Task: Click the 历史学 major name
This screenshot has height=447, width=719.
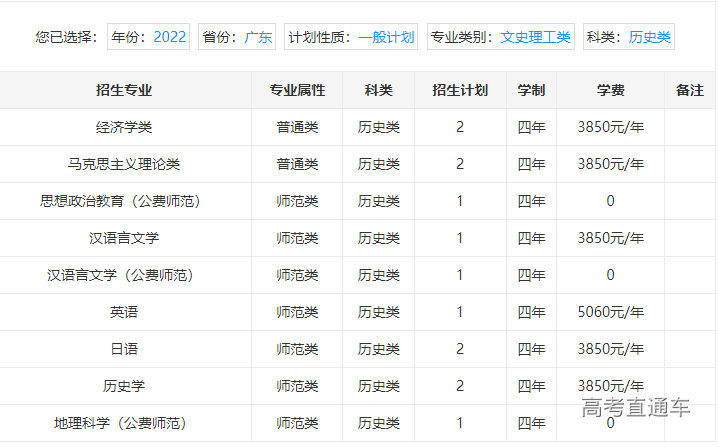Action: click(124, 386)
